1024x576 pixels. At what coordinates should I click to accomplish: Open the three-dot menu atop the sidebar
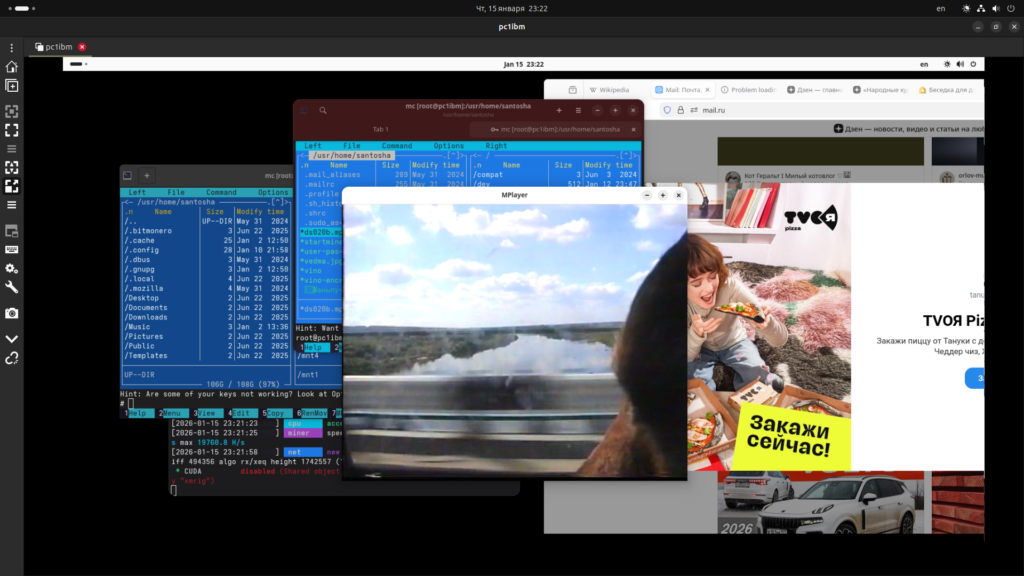[x=12, y=47]
